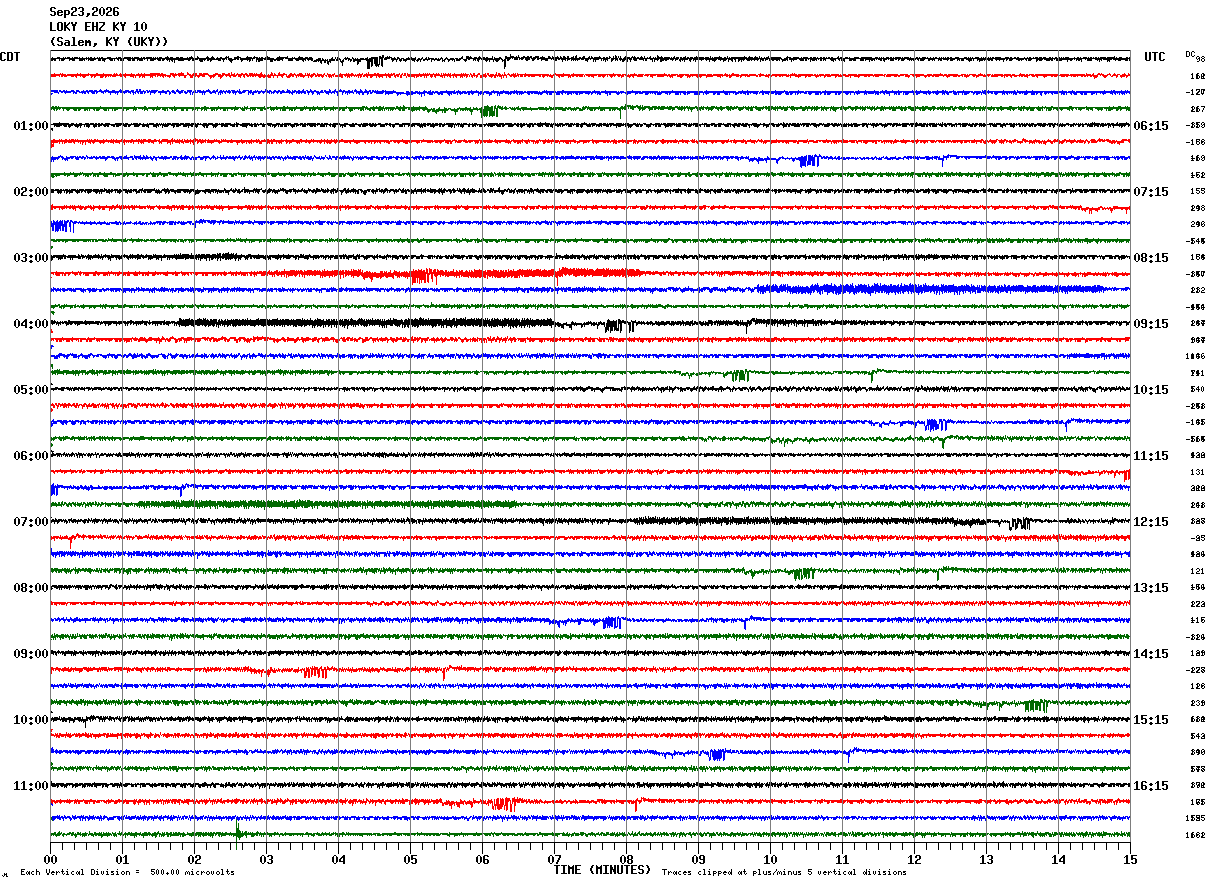Select the 09:15 UTC time label
Viewport: 1210px width, 886px height.
[x=1151, y=324]
